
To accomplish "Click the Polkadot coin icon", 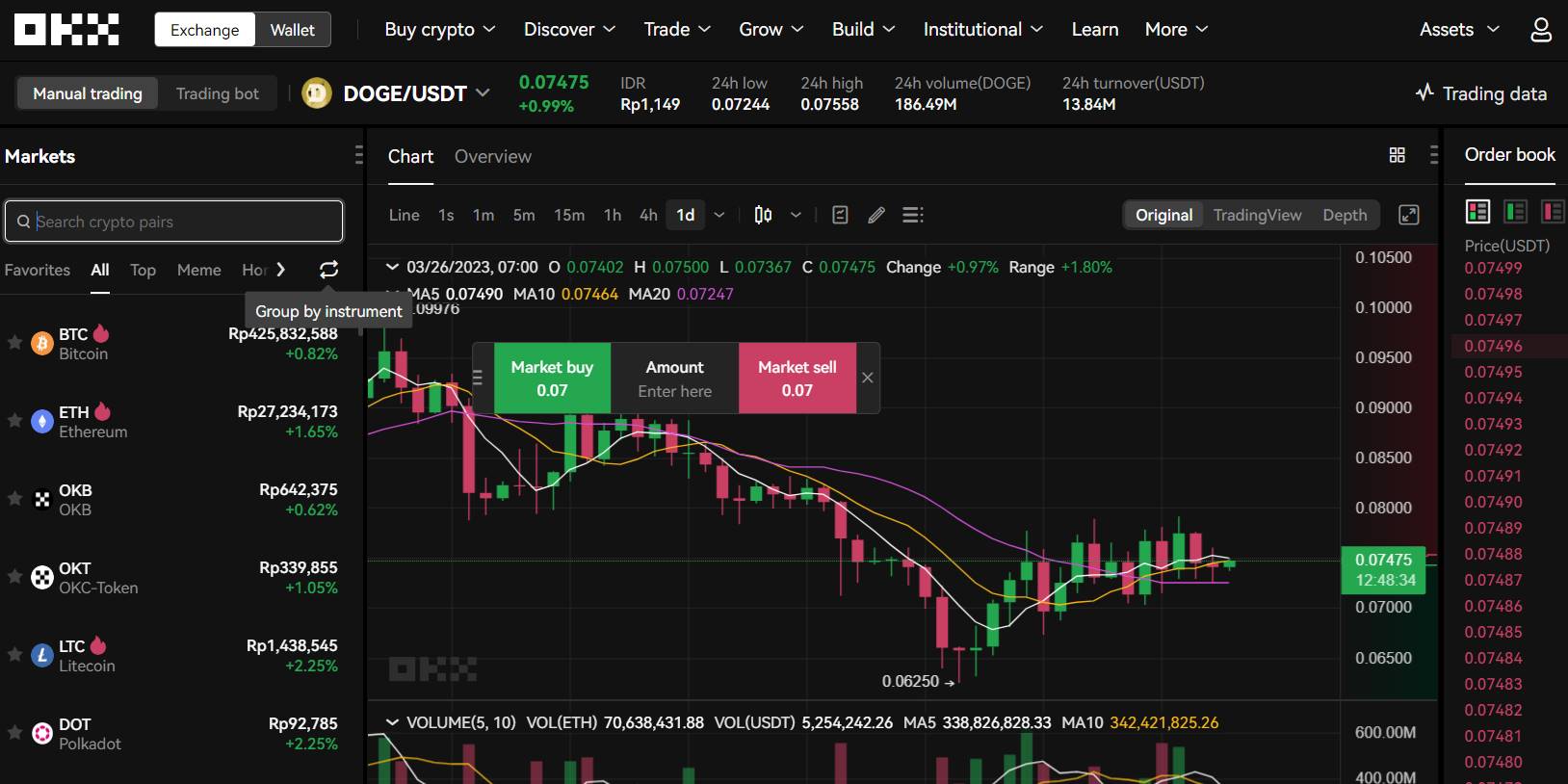I will click(x=42, y=733).
